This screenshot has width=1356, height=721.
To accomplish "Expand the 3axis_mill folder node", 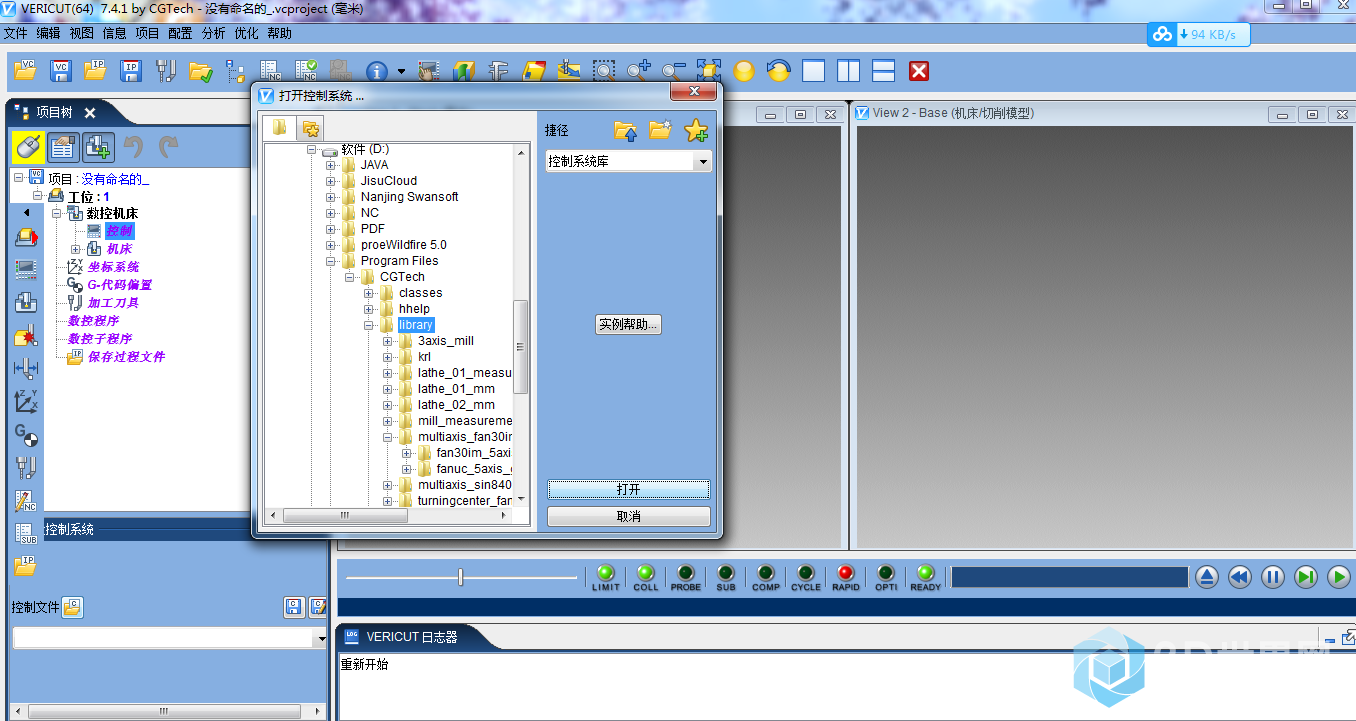I will pos(388,341).
